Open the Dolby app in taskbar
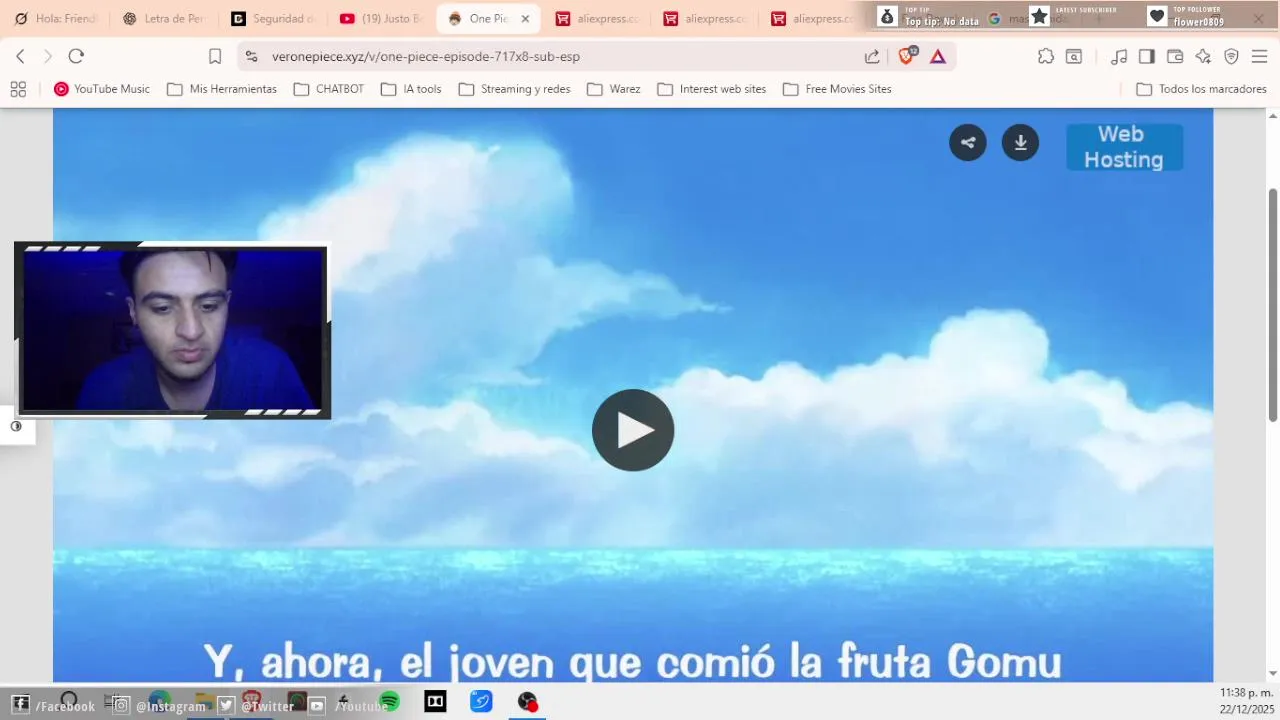 [x=435, y=702]
